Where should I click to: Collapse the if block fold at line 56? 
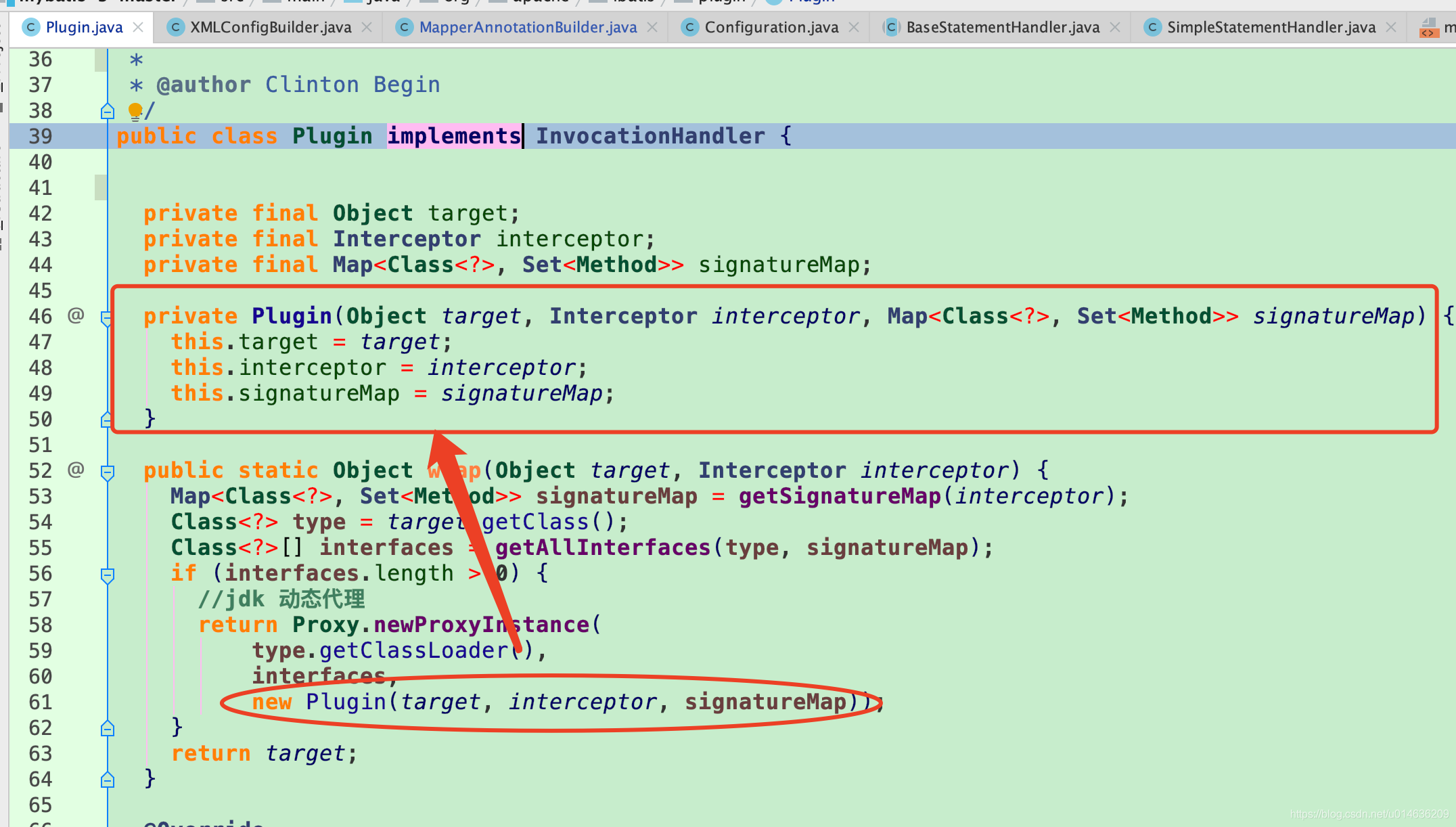pyautogui.click(x=108, y=575)
